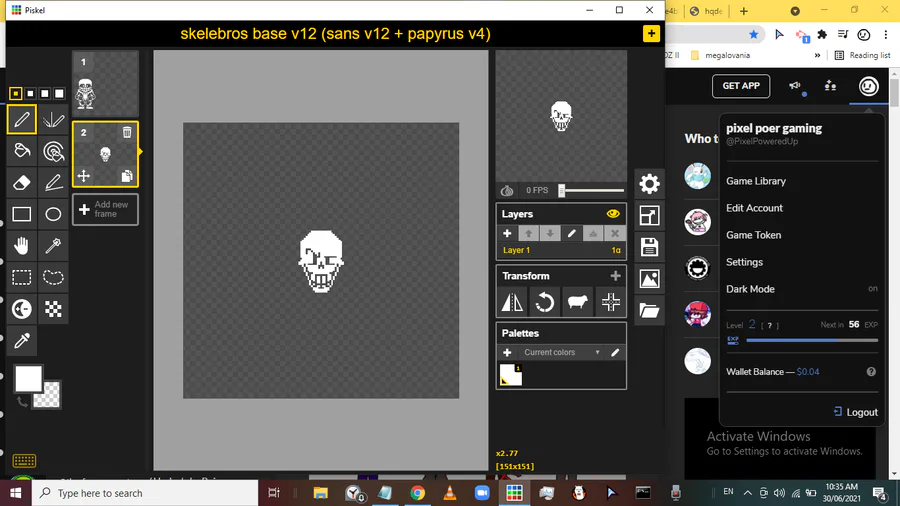Select the Rectangle selection tool
900x506 pixels.
click(22, 277)
